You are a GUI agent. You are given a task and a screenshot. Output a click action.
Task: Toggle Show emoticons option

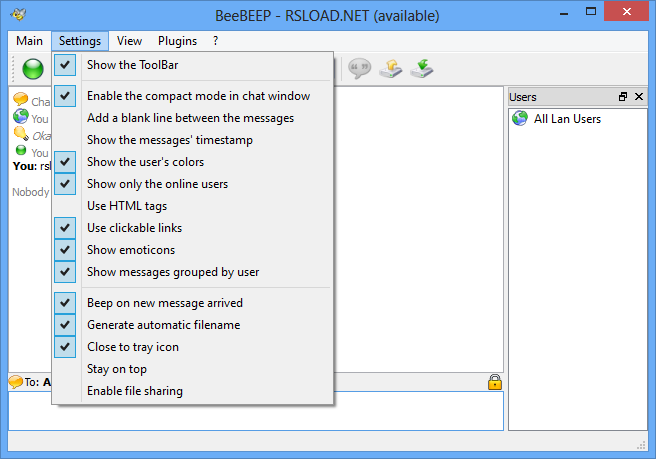pyautogui.click(x=192, y=250)
